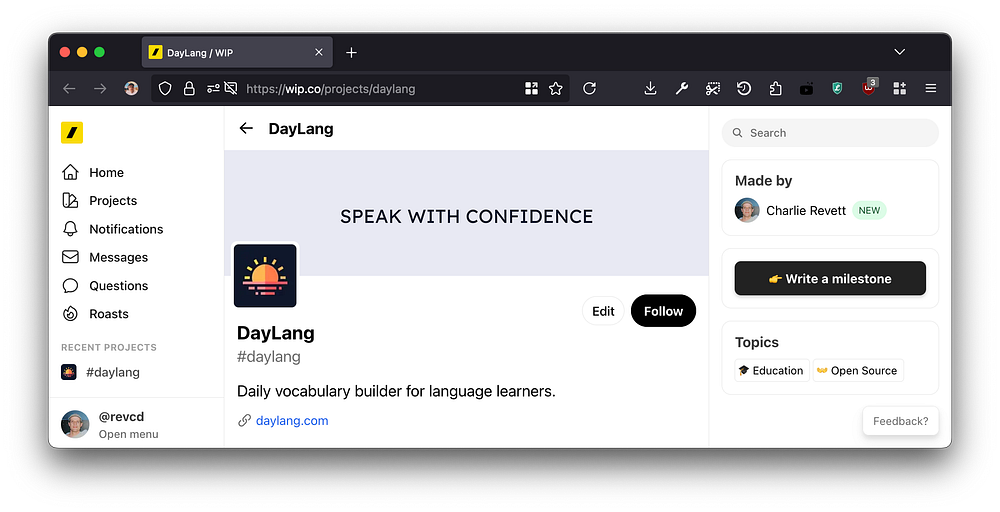The width and height of the screenshot is (1000, 512).
Task: Open Messages in sidebar
Action: point(105,257)
